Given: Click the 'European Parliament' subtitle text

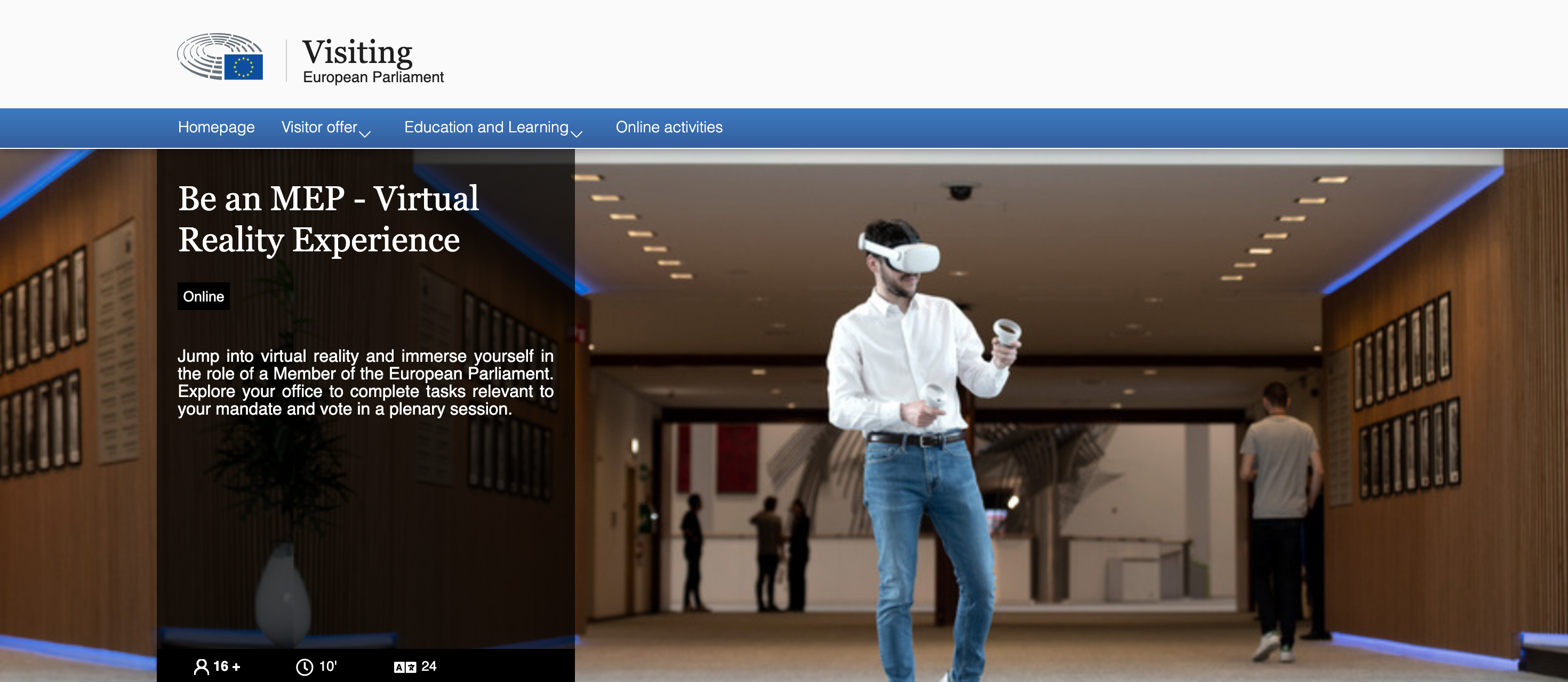Looking at the screenshot, I should click(373, 77).
